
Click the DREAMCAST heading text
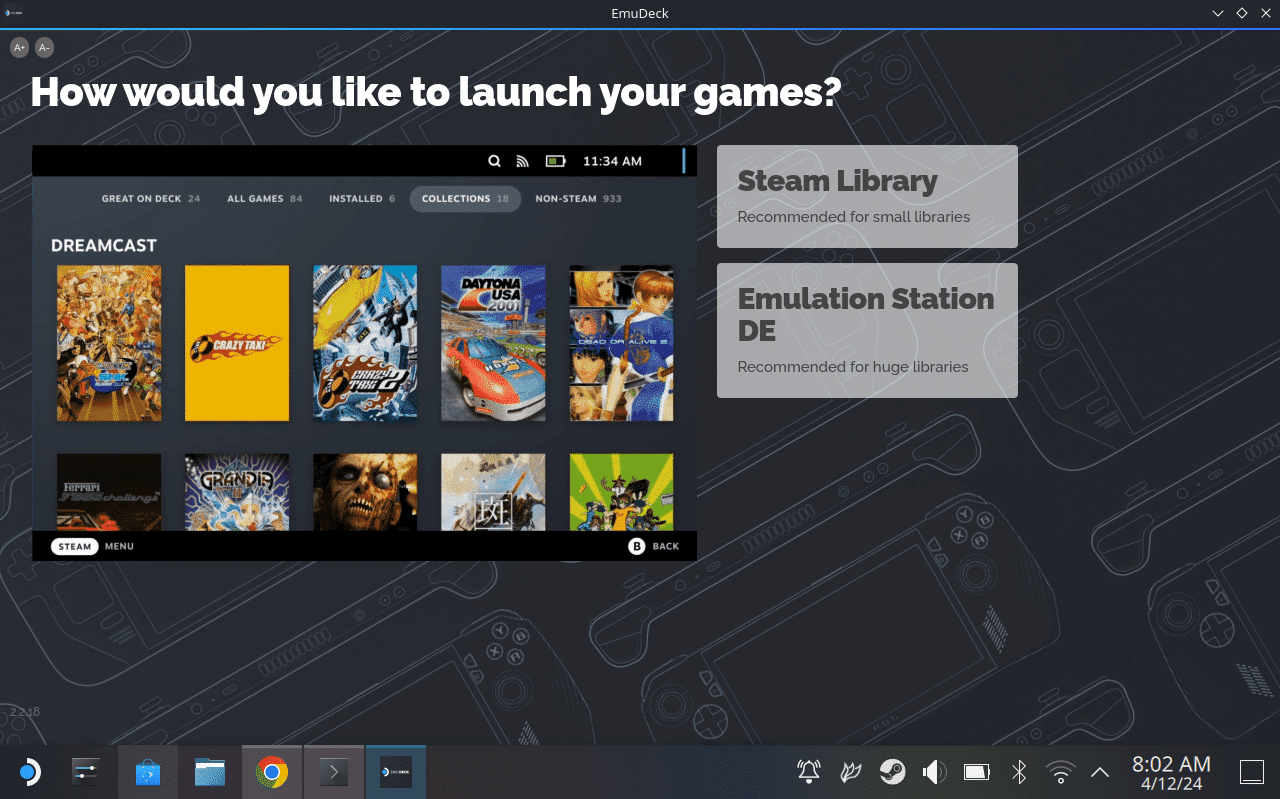pos(104,245)
